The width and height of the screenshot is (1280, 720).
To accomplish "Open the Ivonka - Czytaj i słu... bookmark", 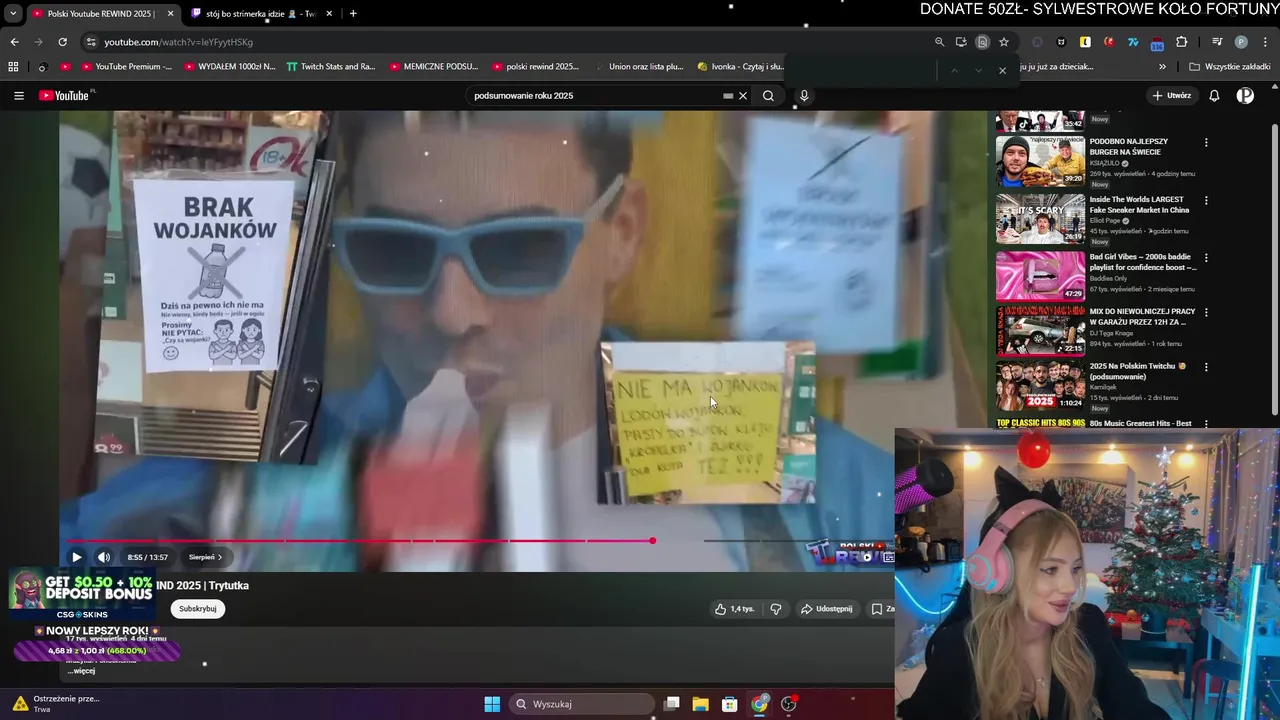I will (x=741, y=67).
